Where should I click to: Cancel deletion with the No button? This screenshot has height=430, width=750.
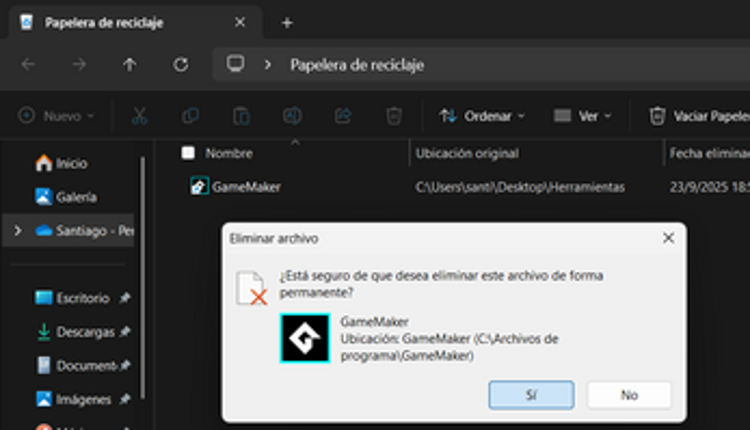point(629,395)
